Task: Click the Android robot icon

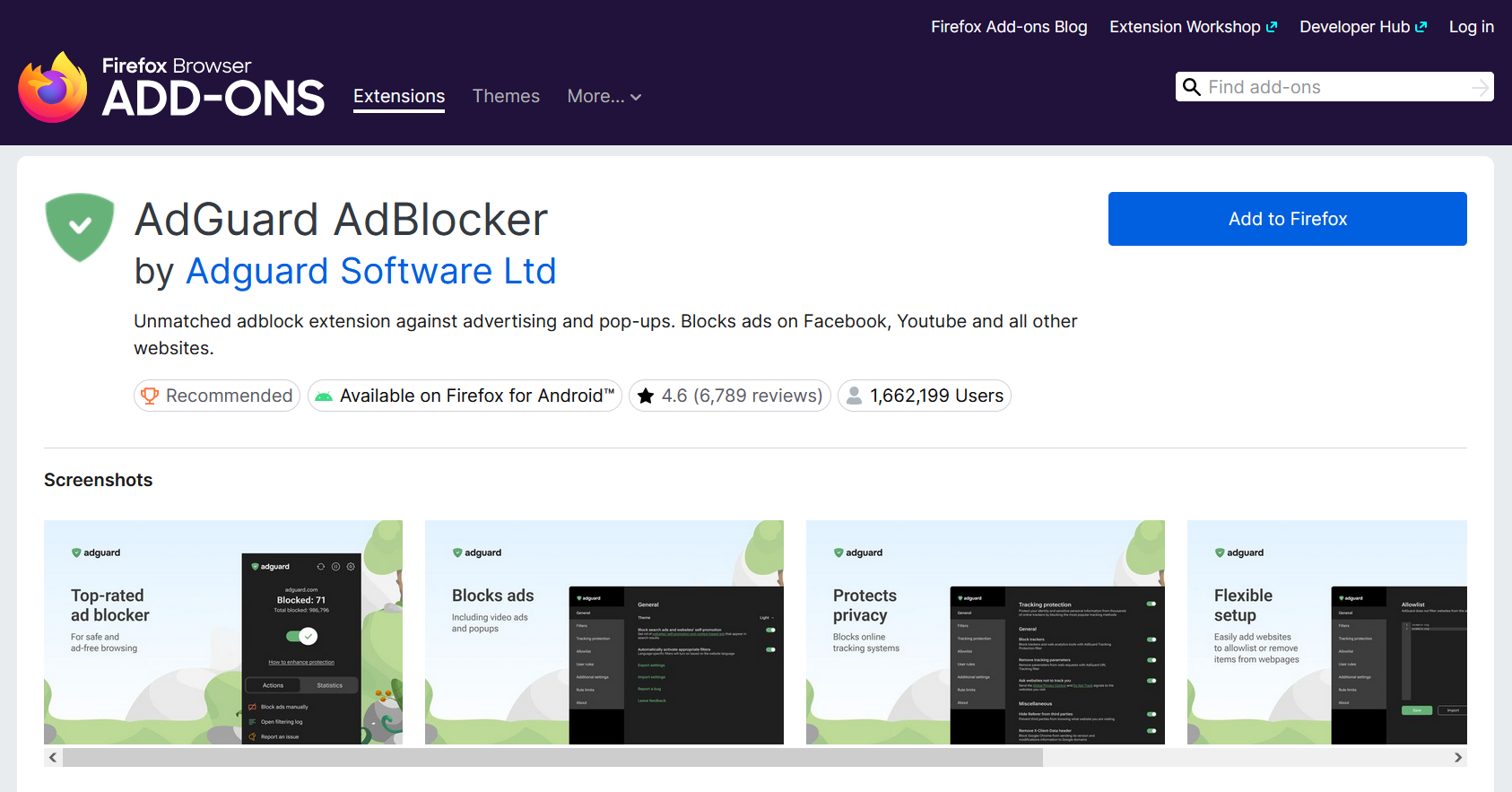Action: coord(324,396)
